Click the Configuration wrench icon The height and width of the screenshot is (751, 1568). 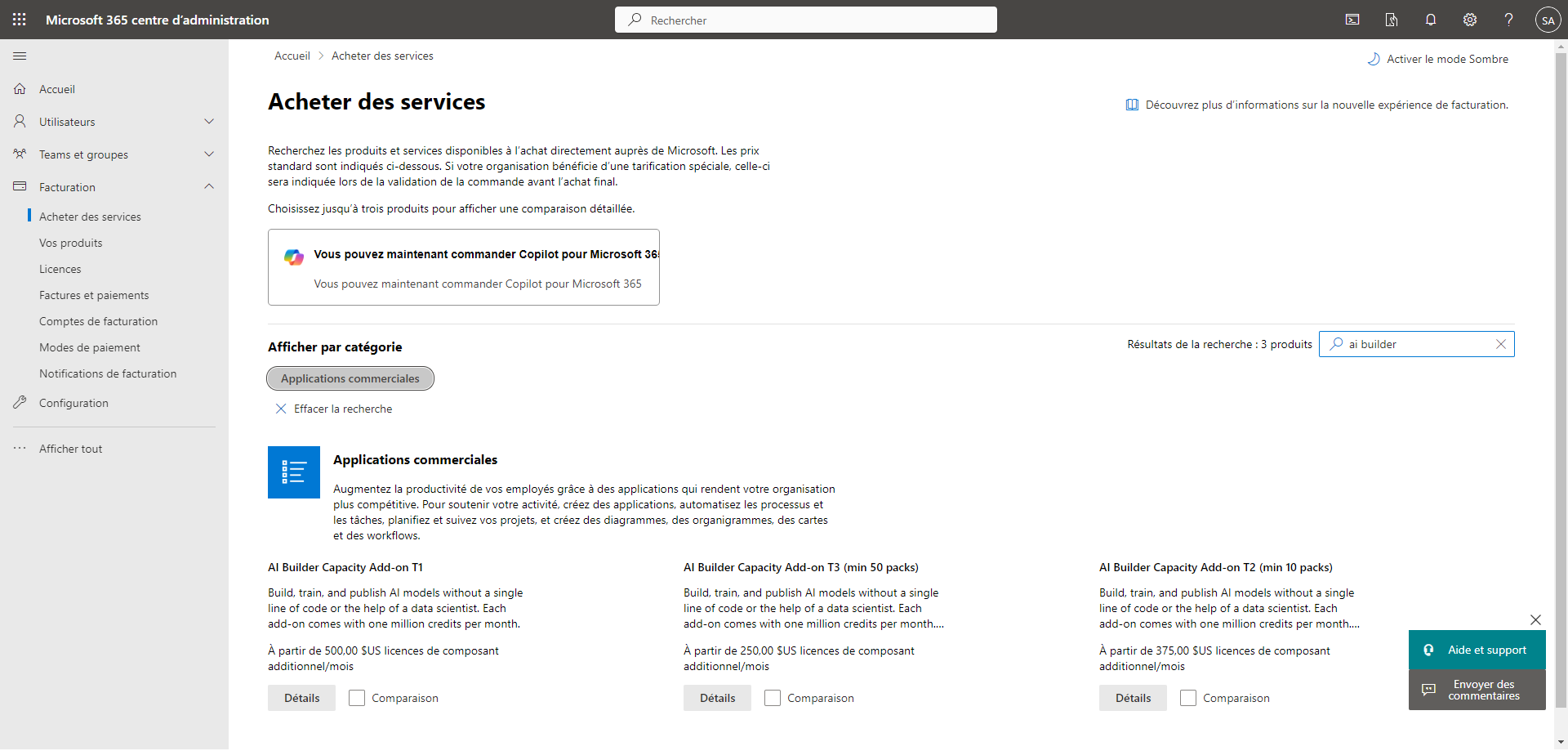click(x=20, y=402)
